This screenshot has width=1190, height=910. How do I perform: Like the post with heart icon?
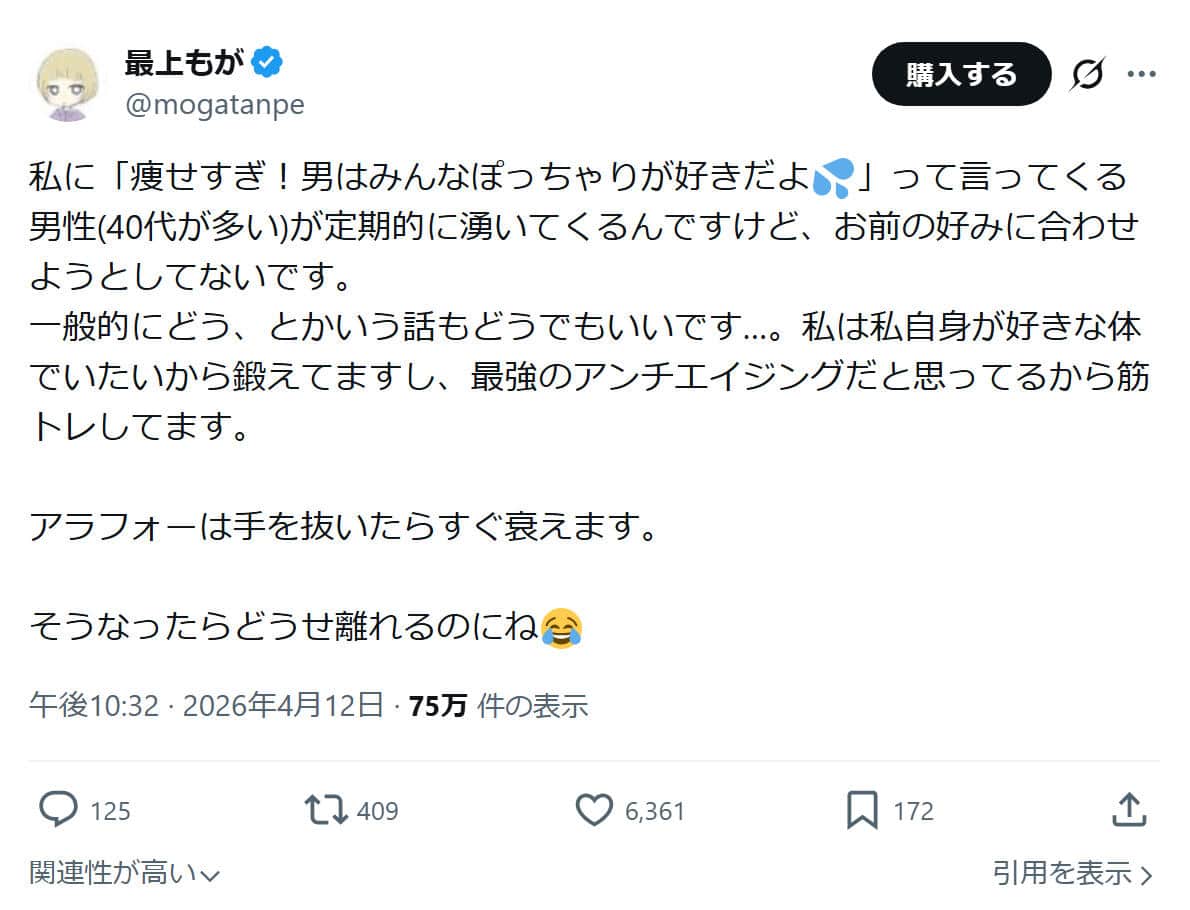[595, 809]
